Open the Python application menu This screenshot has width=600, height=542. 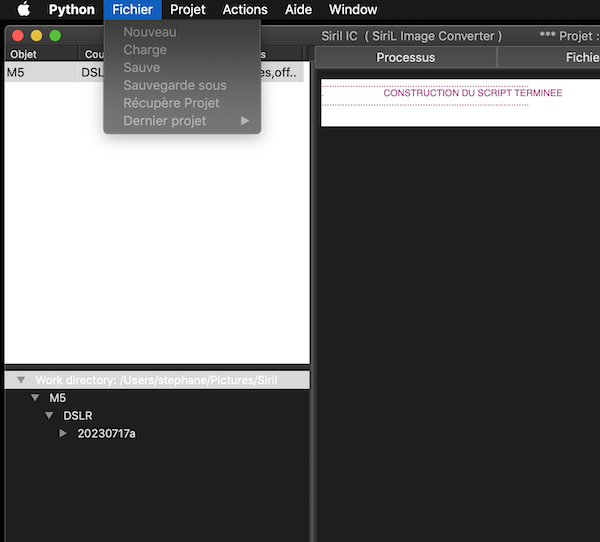[x=72, y=10]
